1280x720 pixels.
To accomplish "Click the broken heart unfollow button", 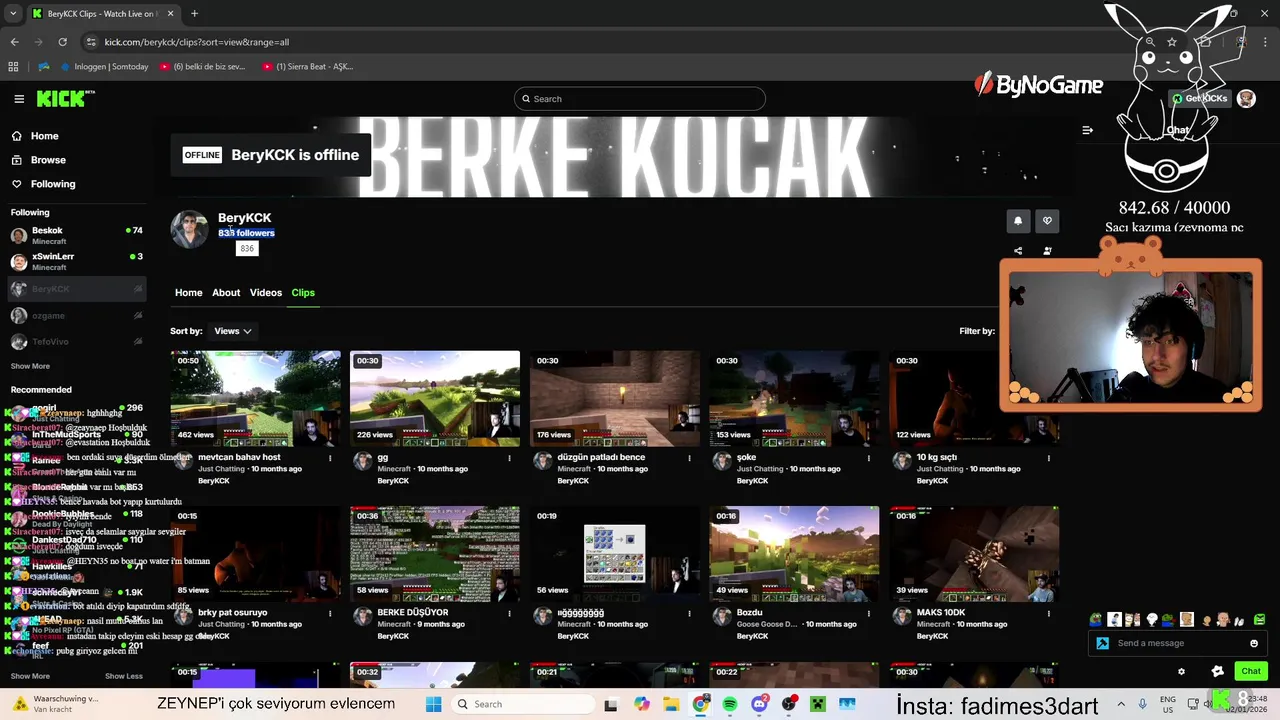I will coord(1047,221).
